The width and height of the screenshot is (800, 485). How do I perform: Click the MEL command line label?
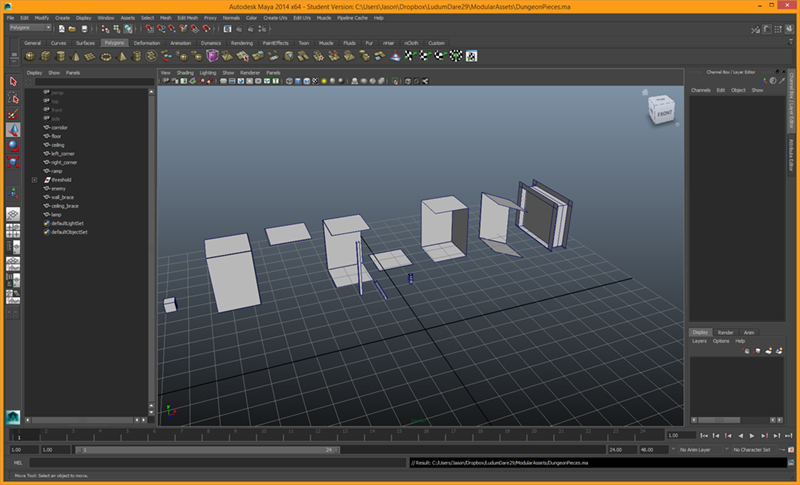coord(18,463)
